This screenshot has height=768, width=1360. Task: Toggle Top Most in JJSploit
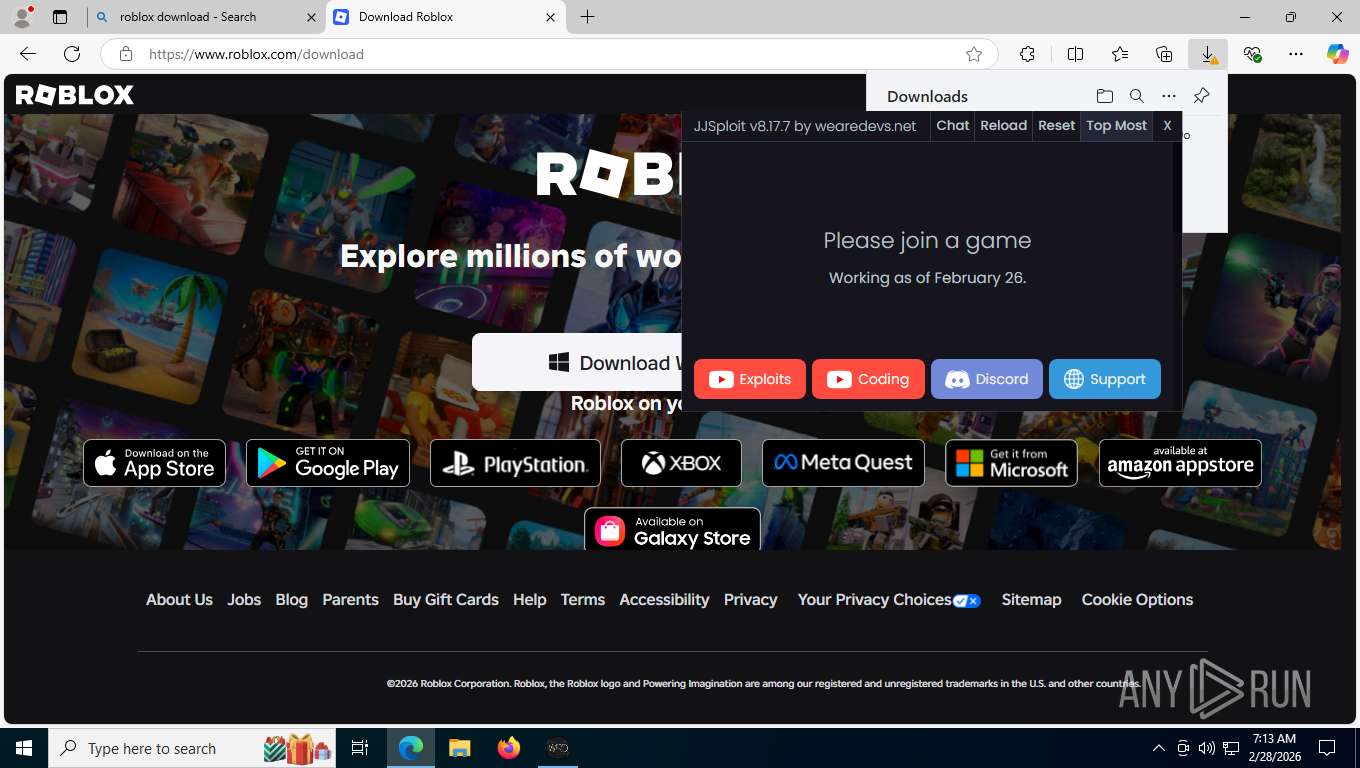pos(1116,126)
